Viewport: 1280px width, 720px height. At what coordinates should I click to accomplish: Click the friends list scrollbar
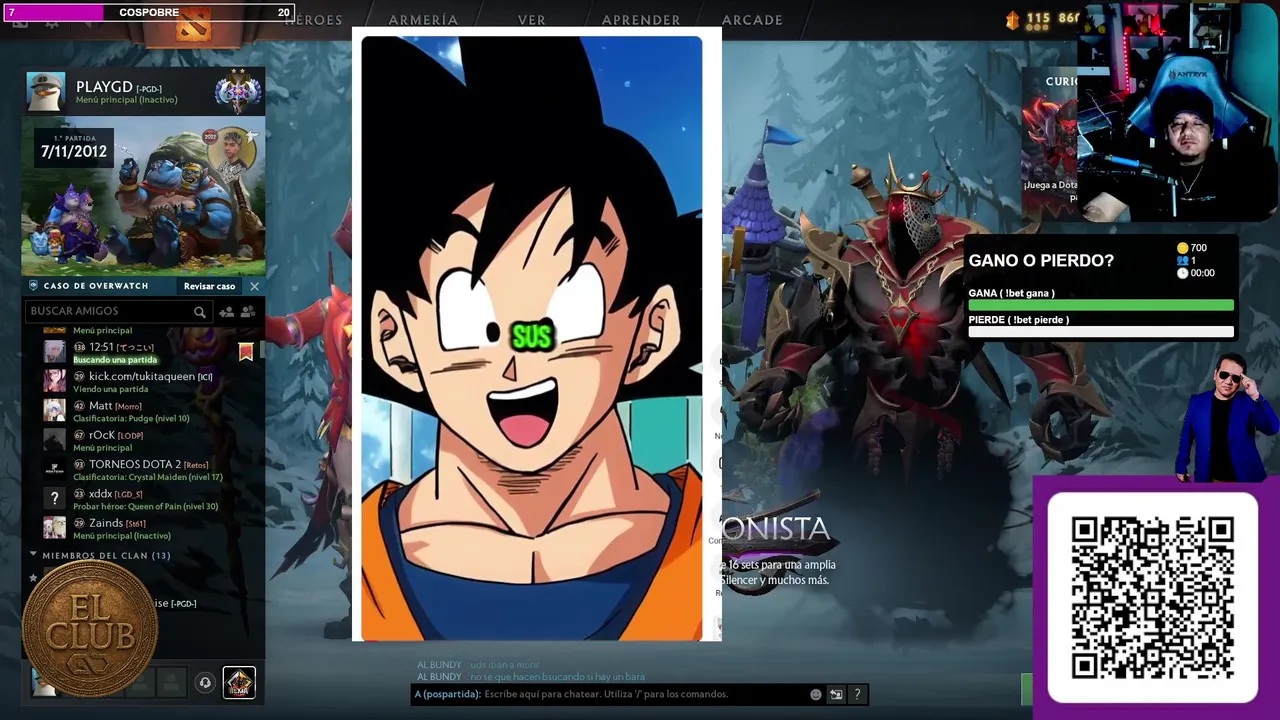click(262, 350)
